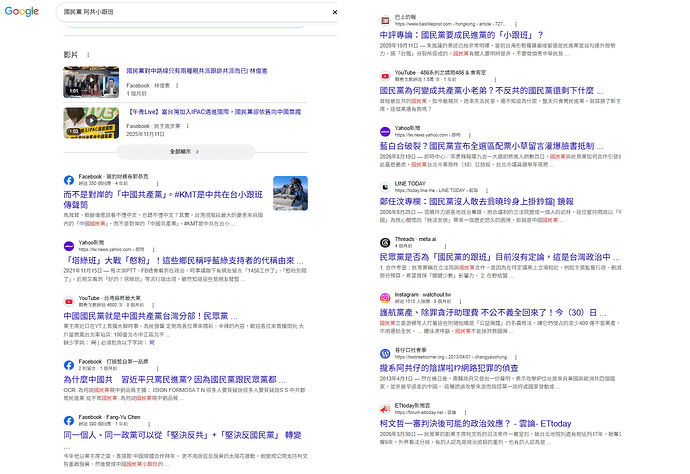The image size is (690, 474).
Task: Click YouTube favicon for 台灣麻將最大黨 result
Action: pyautogui.click(x=69, y=301)
